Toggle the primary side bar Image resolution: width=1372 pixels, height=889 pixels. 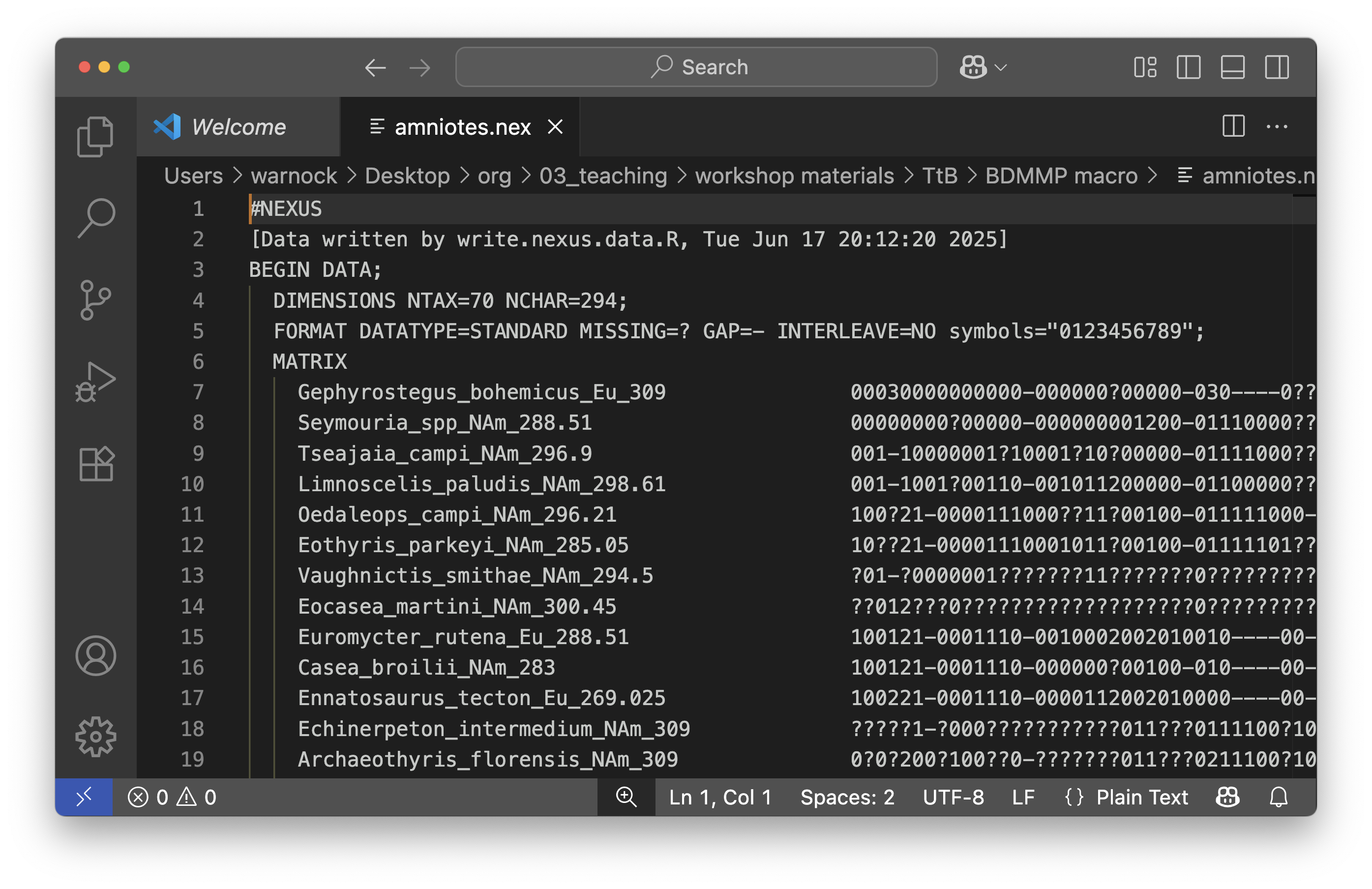pos(1188,67)
